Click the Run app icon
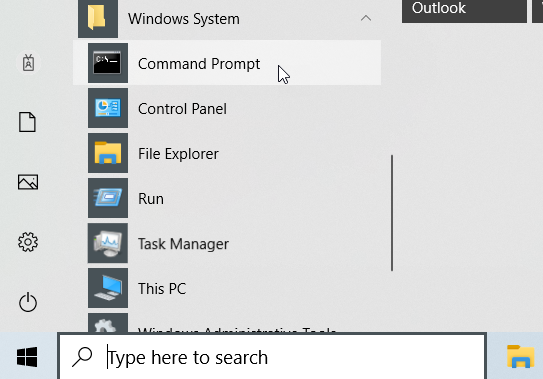Screen dimensions: 543x379 (108, 198)
